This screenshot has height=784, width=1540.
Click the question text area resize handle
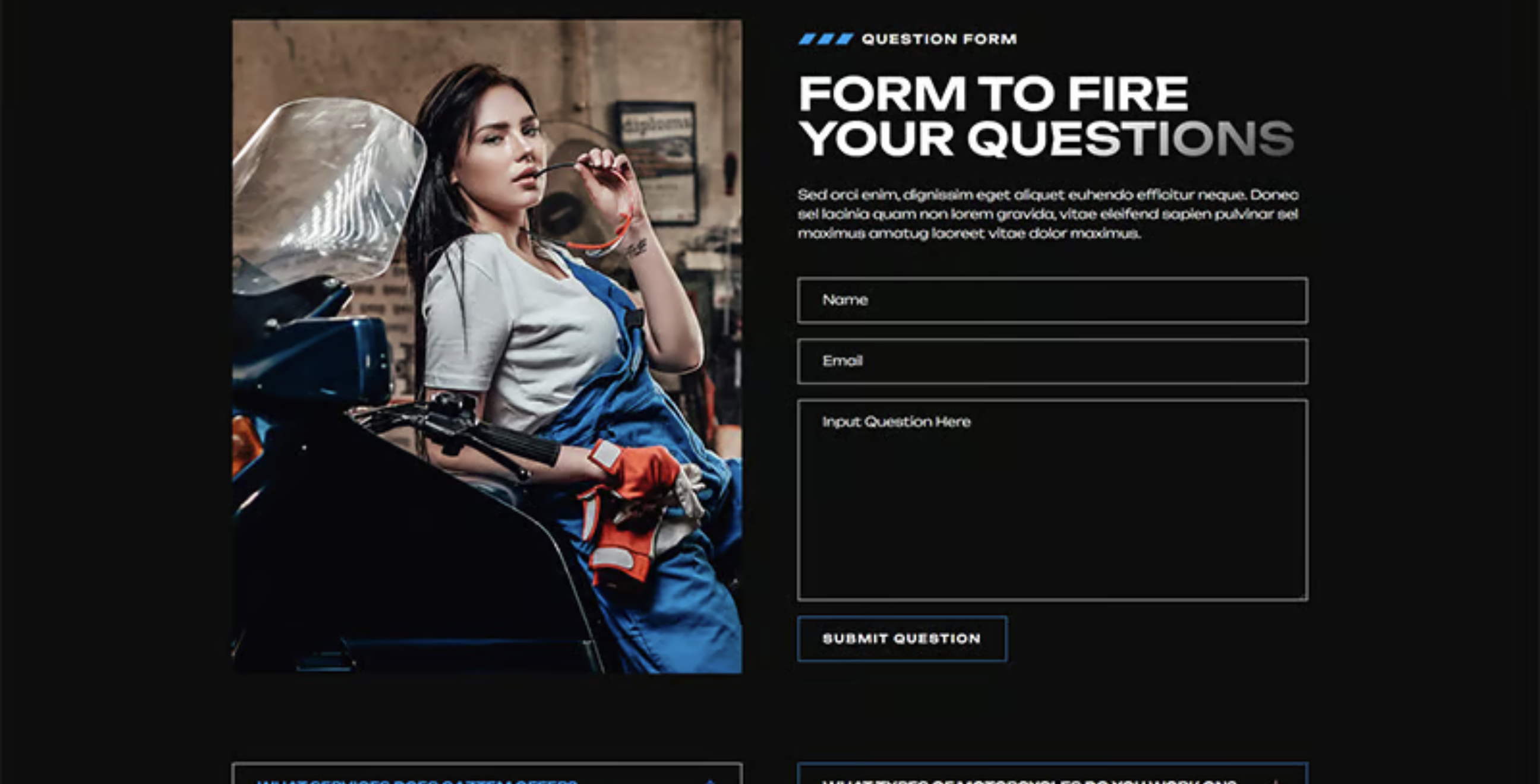[x=1302, y=595]
